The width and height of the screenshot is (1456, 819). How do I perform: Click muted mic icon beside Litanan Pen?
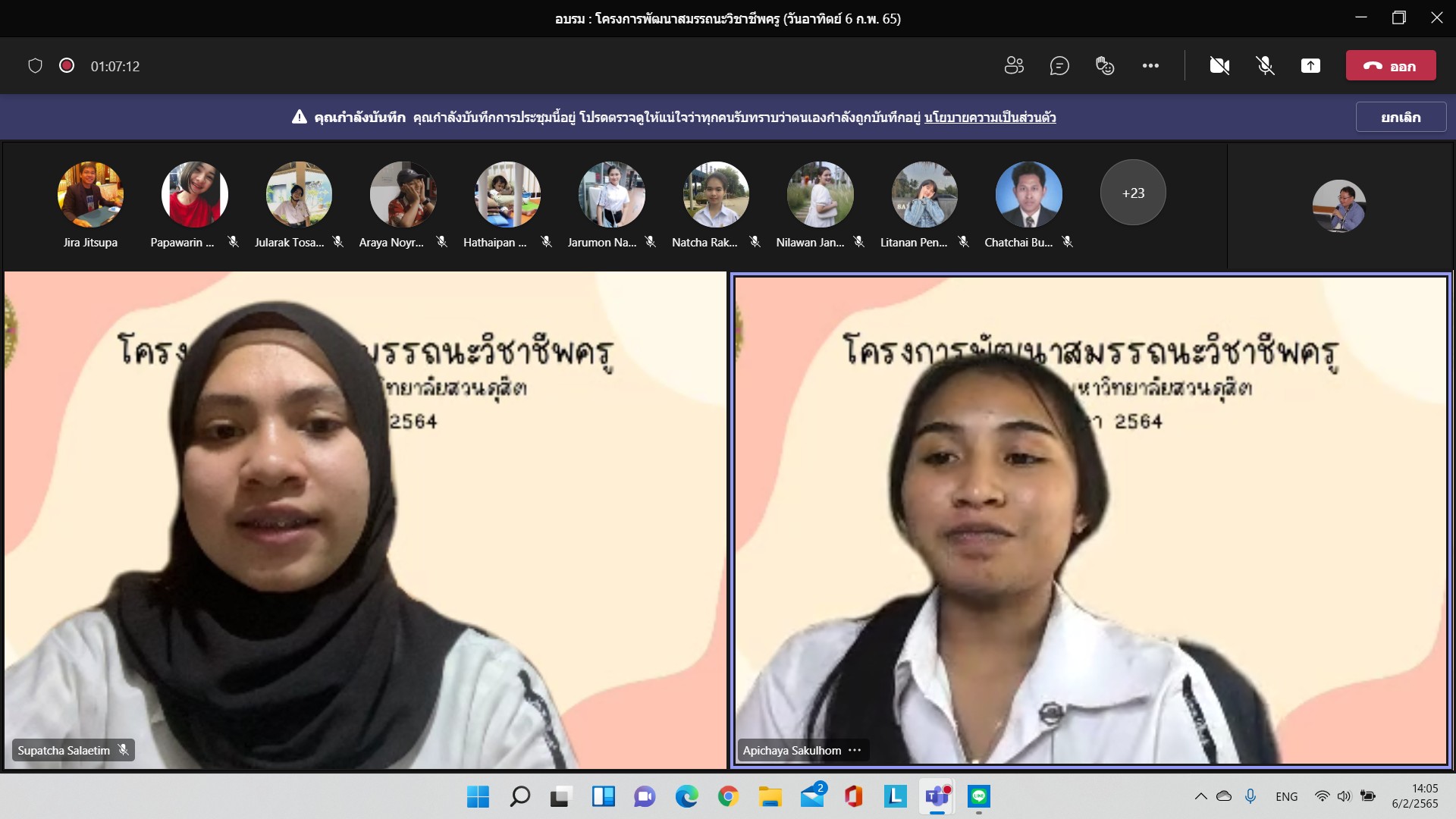[964, 242]
